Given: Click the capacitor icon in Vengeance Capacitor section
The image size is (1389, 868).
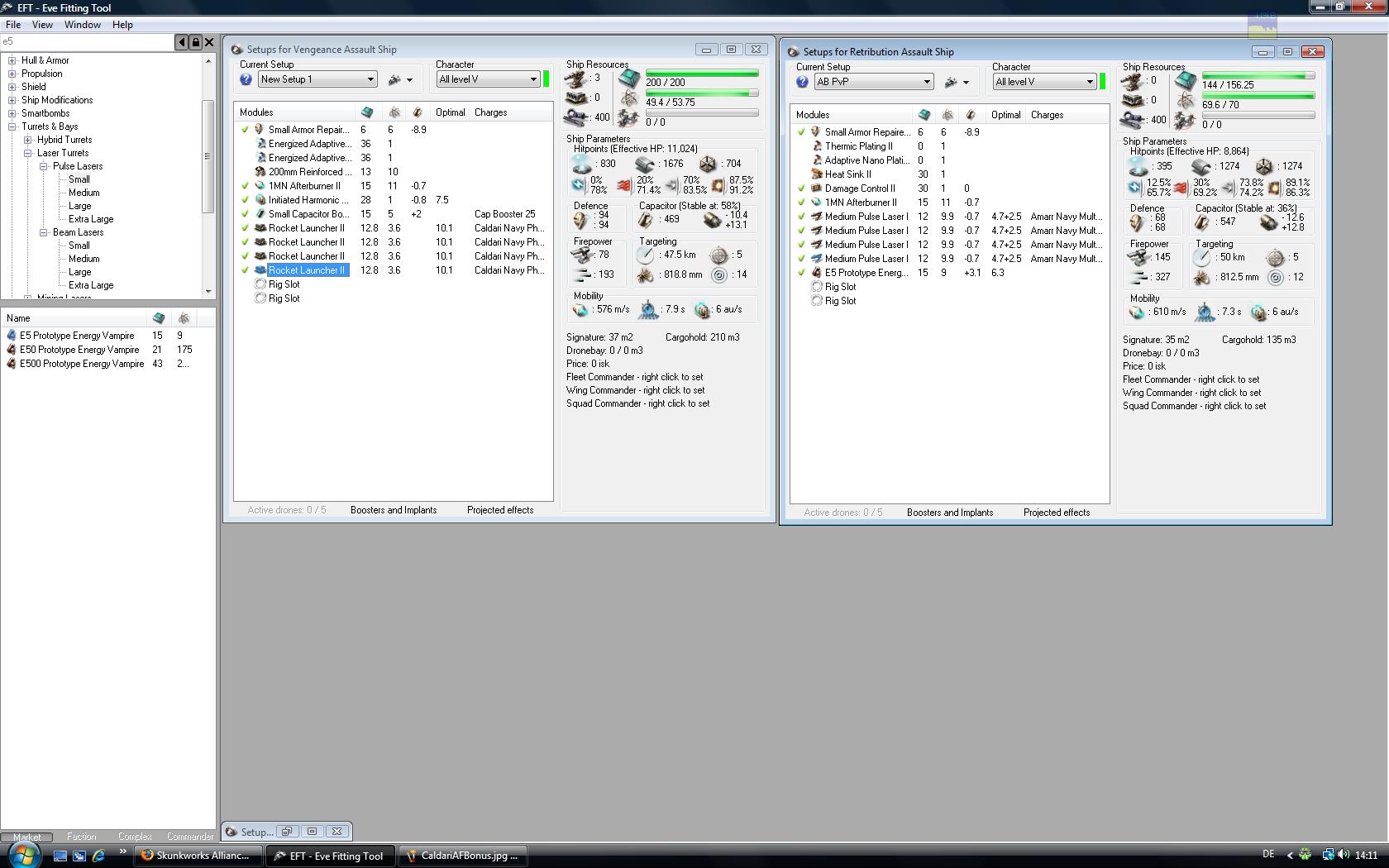Looking at the screenshot, I should 646,220.
